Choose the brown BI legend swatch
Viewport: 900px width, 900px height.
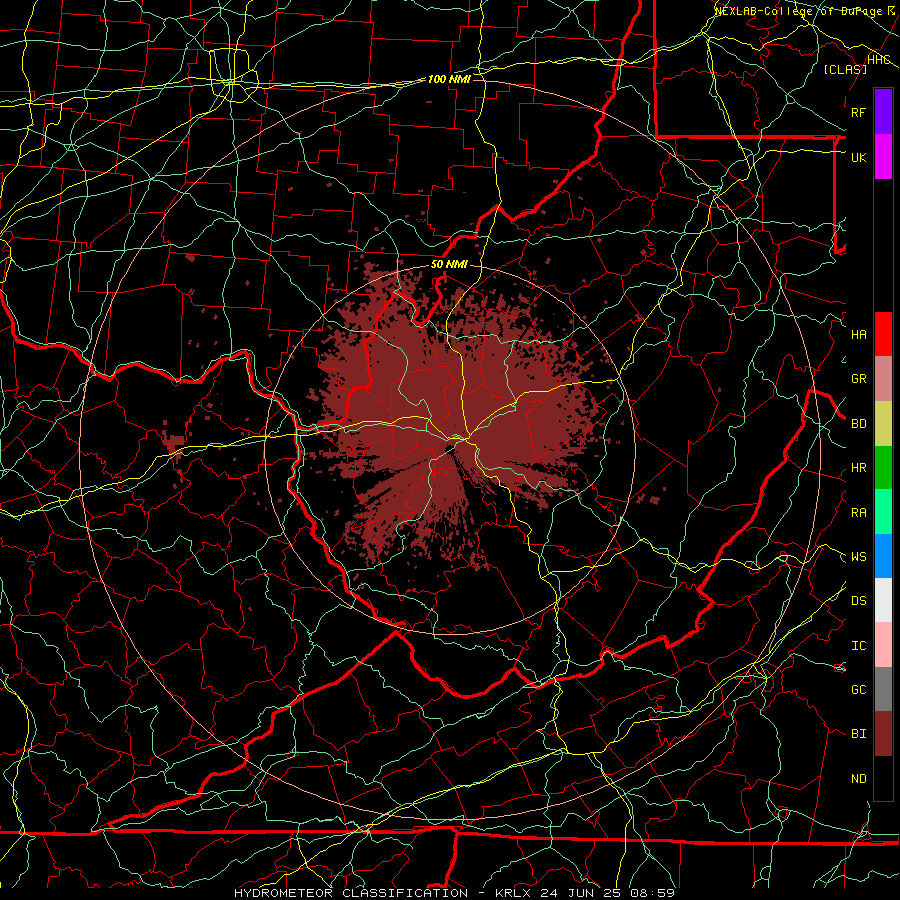(883, 734)
